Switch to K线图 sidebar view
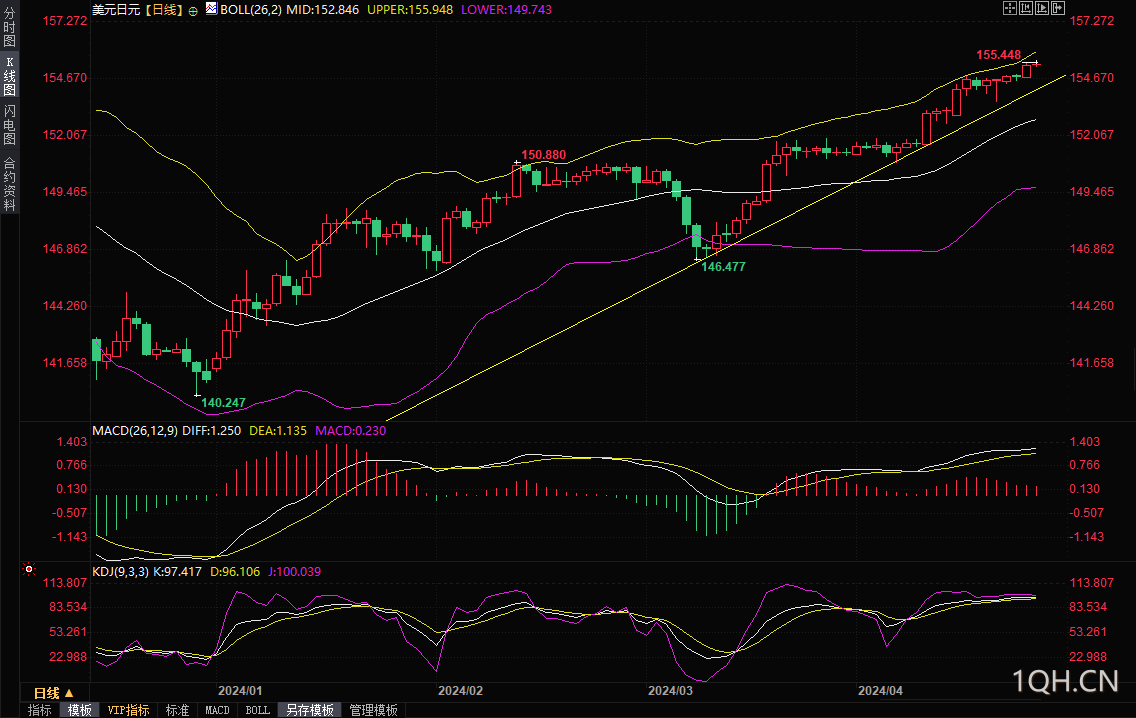 coord(9,76)
